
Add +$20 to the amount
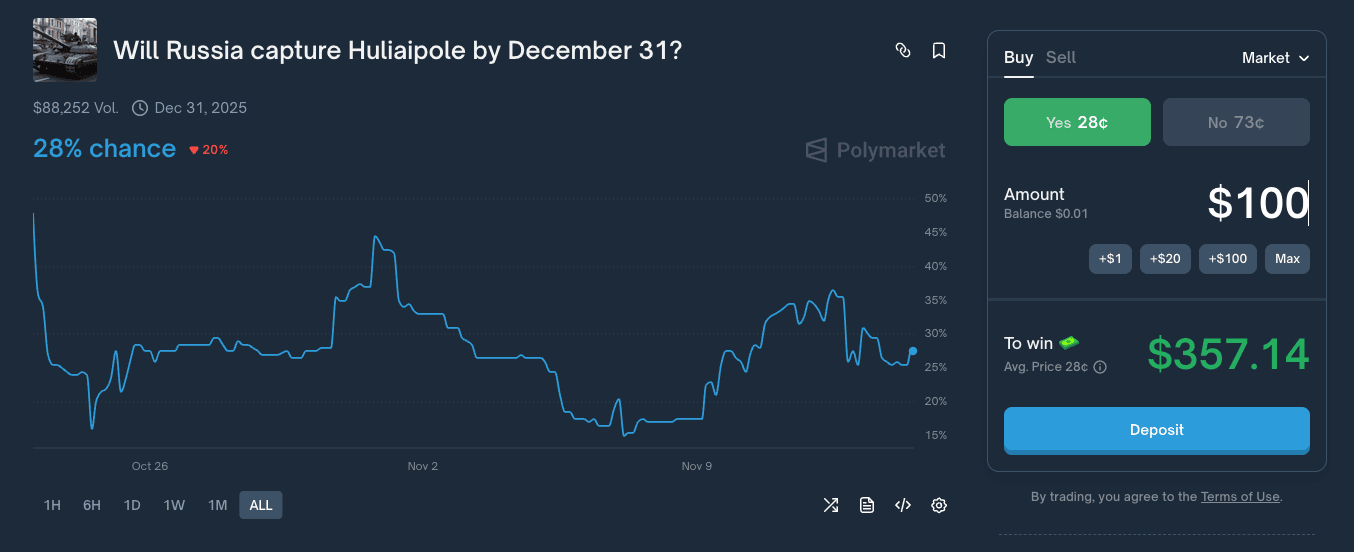tap(1165, 259)
